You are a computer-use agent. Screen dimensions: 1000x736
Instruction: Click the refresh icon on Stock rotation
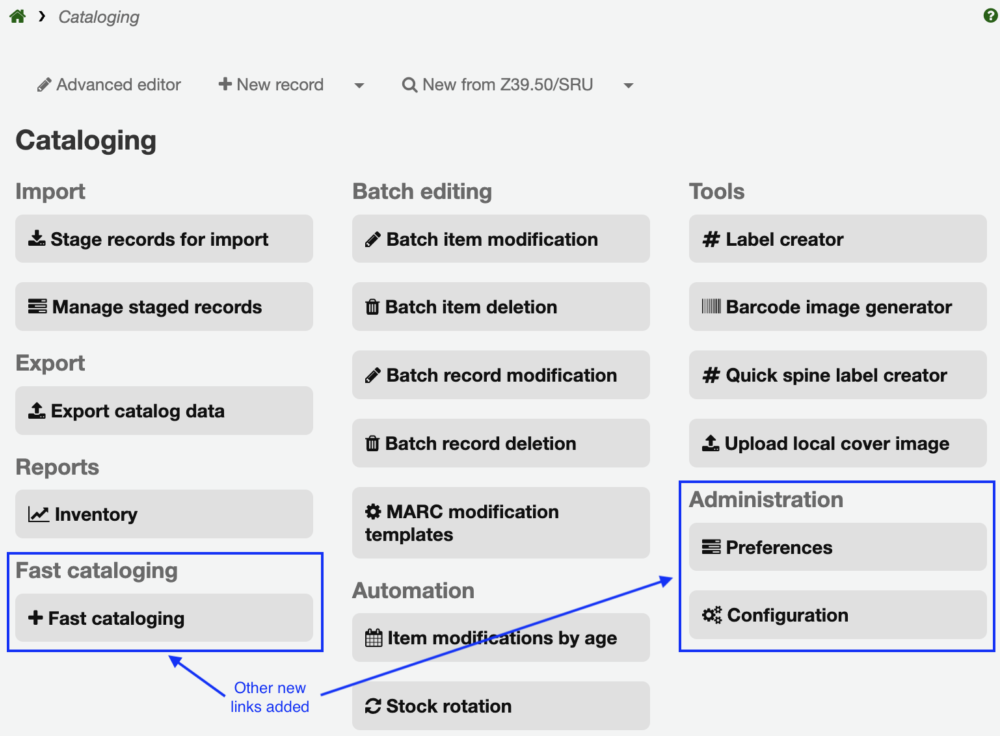[x=372, y=705]
